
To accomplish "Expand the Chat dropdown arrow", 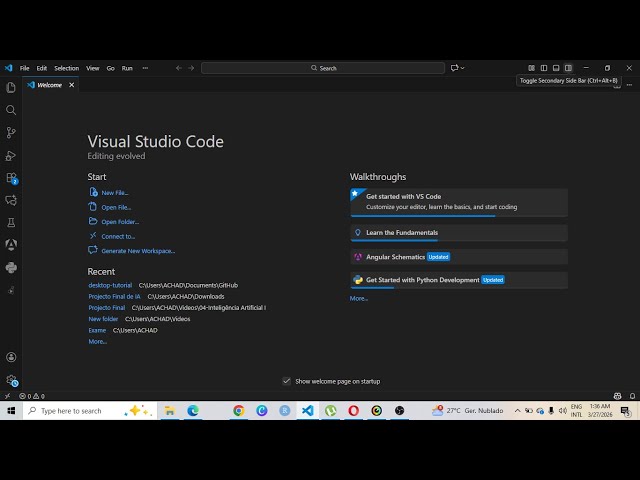I will pos(463,68).
